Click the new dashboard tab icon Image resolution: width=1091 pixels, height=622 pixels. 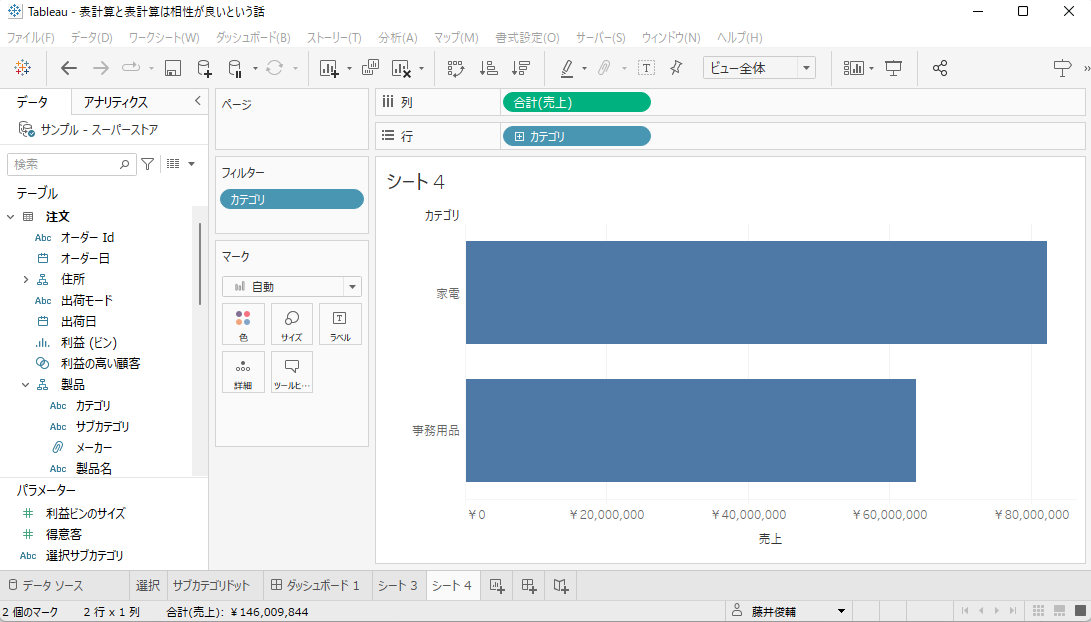tap(530, 586)
